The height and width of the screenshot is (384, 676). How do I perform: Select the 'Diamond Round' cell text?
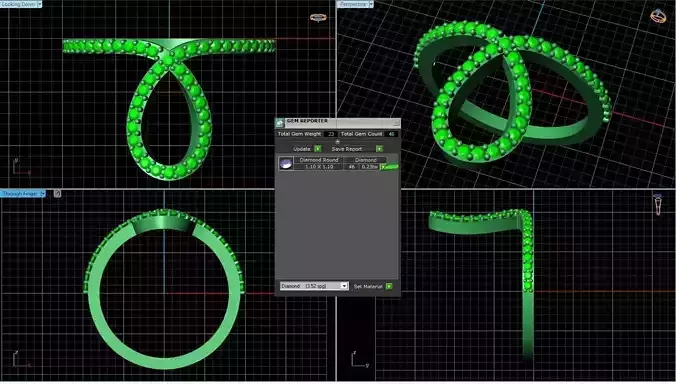tap(319, 160)
